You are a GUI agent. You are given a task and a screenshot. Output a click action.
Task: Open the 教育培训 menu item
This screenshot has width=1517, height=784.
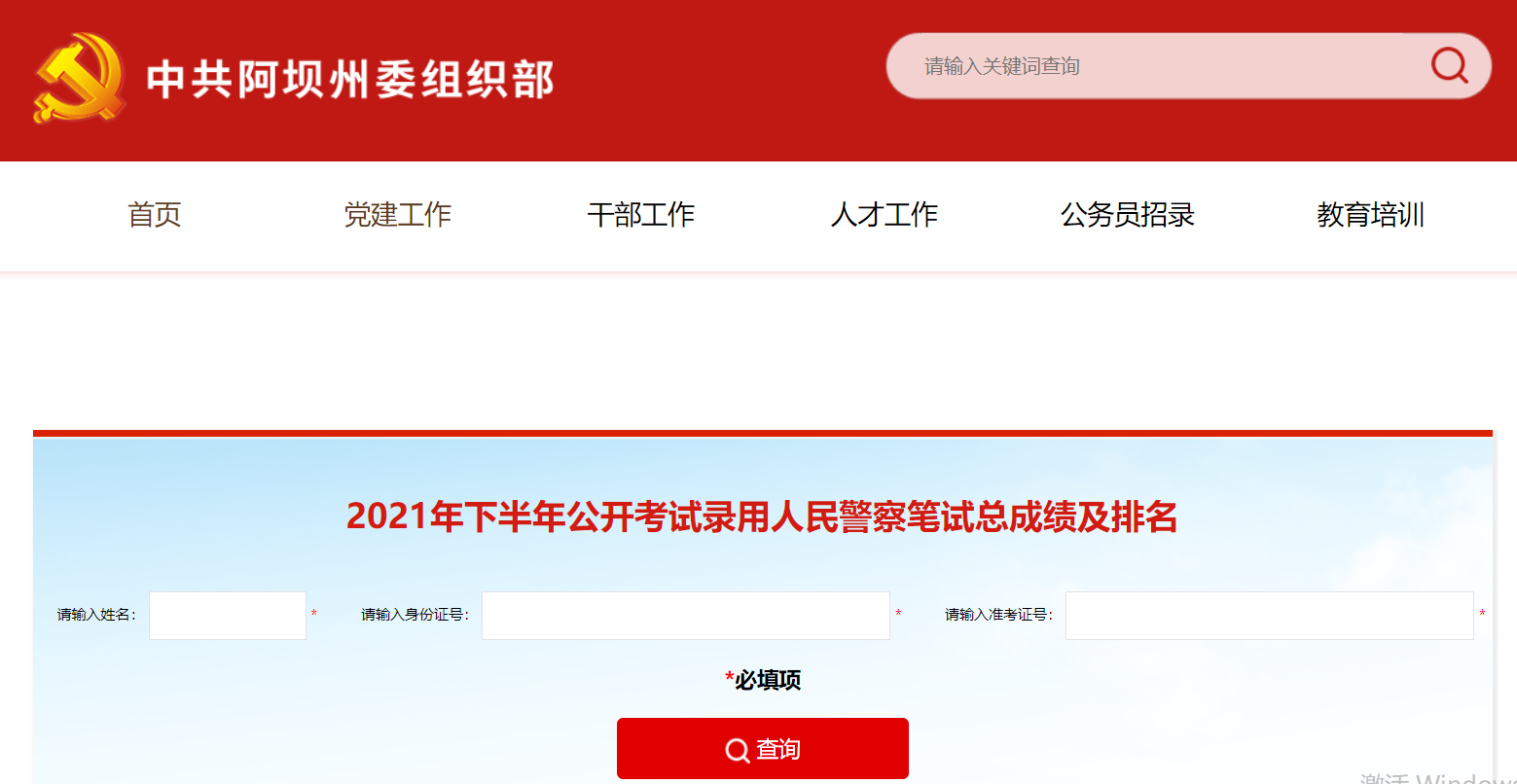pyautogui.click(x=1370, y=215)
